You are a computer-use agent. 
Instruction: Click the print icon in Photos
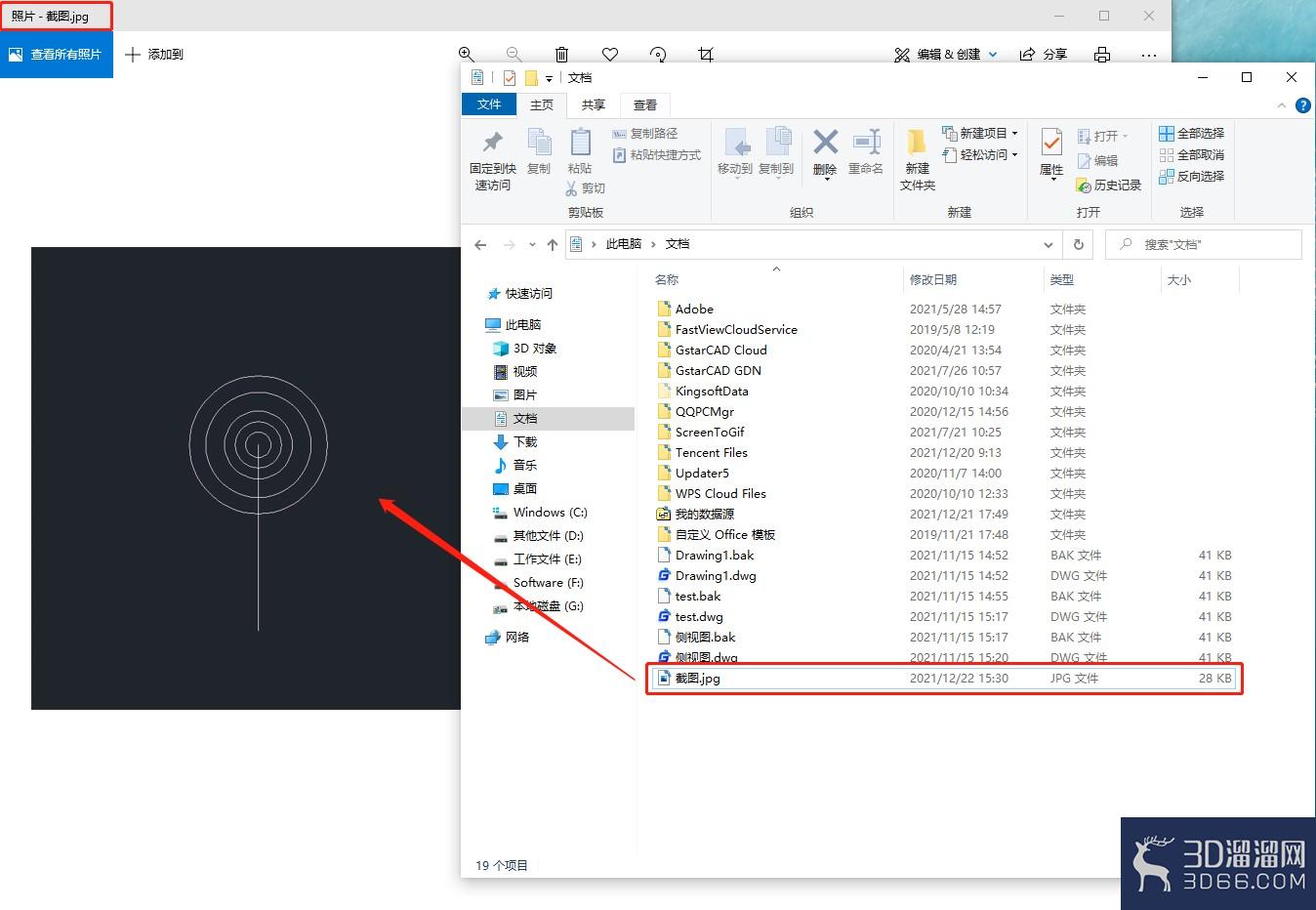click(1102, 55)
